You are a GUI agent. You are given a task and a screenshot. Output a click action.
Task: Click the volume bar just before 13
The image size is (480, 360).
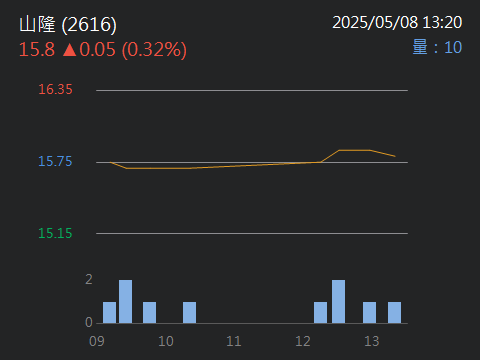tap(369, 312)
